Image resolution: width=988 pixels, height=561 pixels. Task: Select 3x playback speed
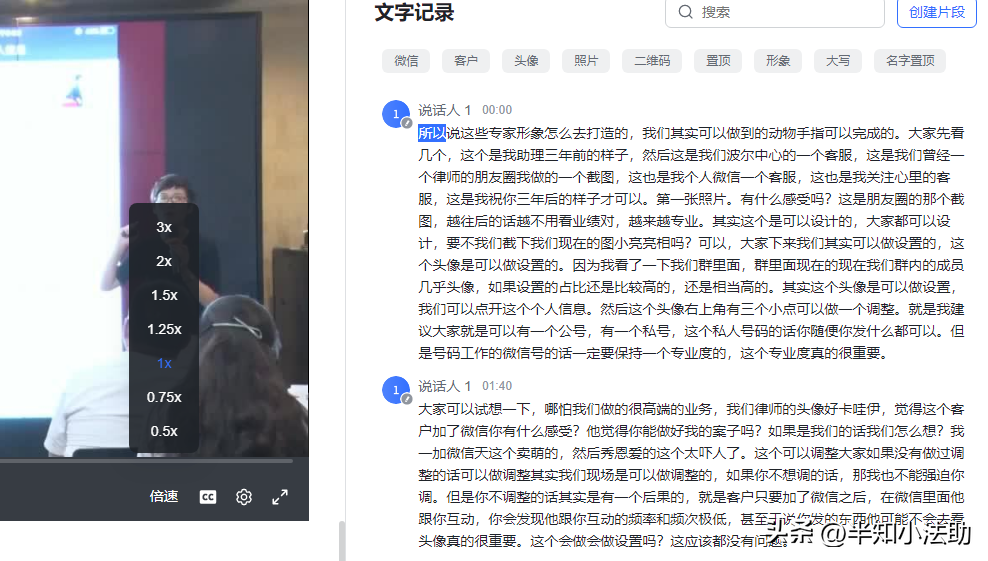click(x=164, y=227)
